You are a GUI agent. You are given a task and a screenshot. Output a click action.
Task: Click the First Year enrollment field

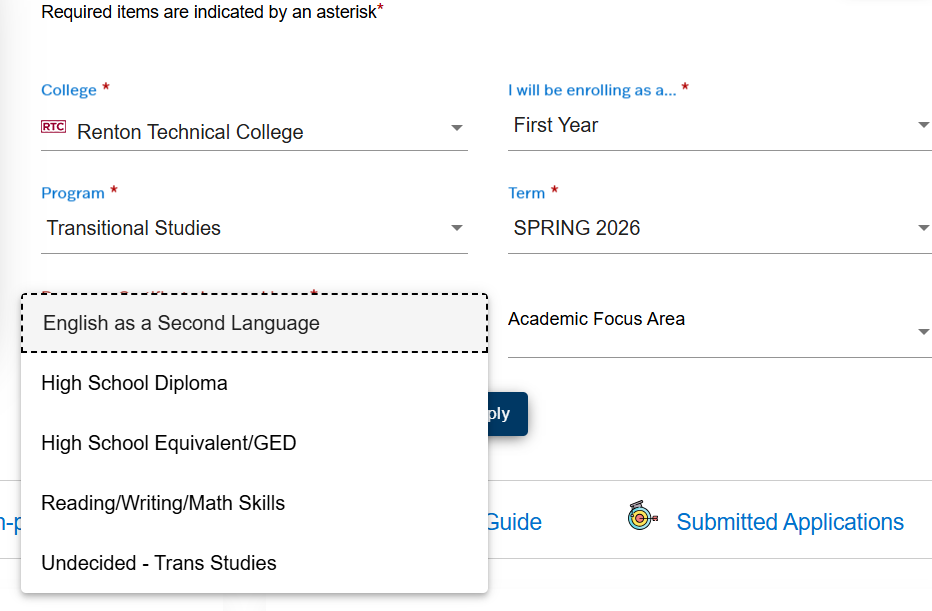tap(700, 124)
